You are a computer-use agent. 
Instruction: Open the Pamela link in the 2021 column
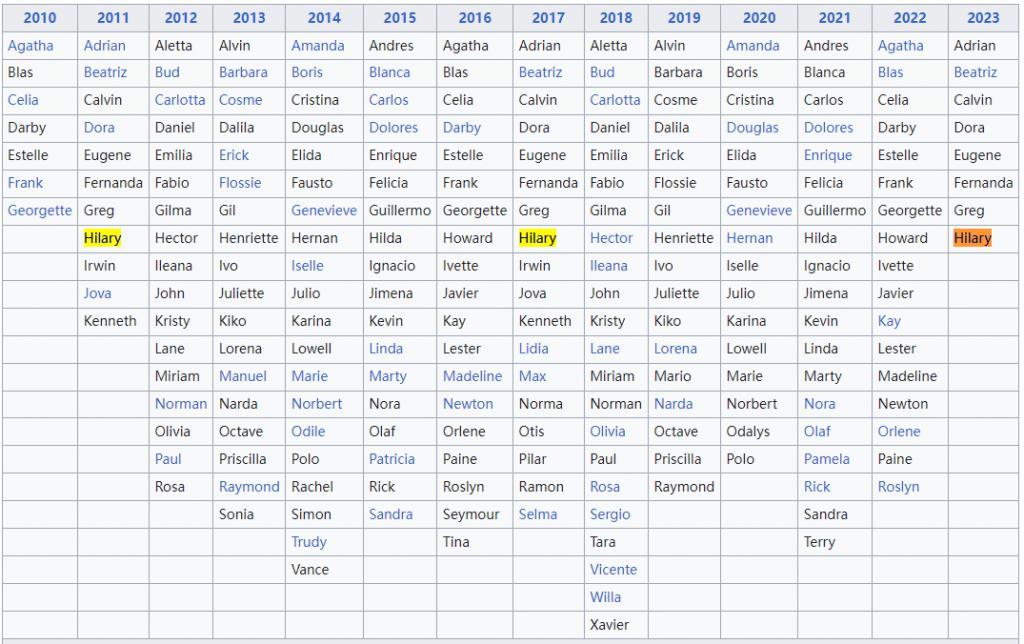[x=827, y=459]
